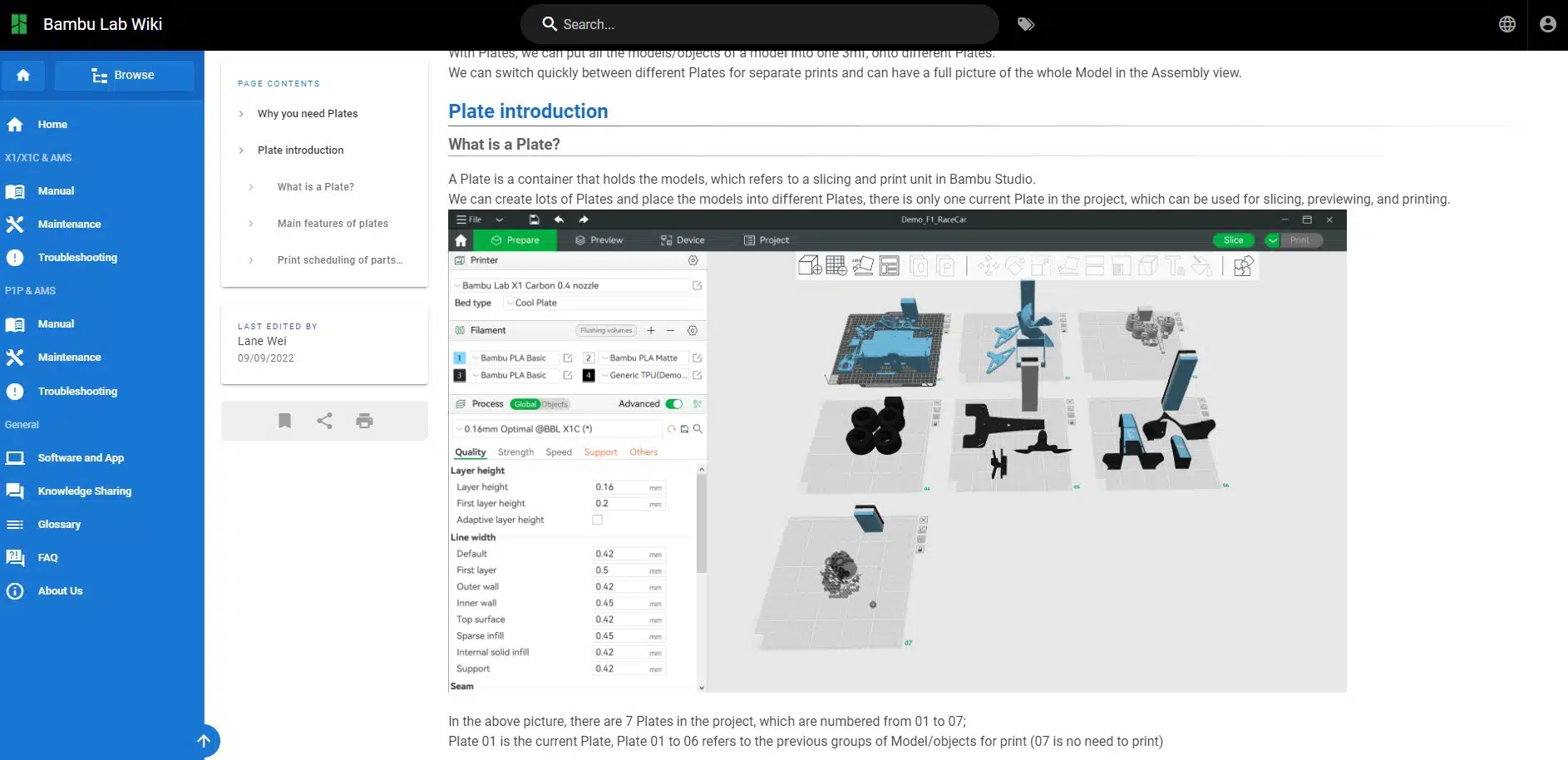Click the Add model cube icon
The image size is (1568, 760).
point(810,266)
